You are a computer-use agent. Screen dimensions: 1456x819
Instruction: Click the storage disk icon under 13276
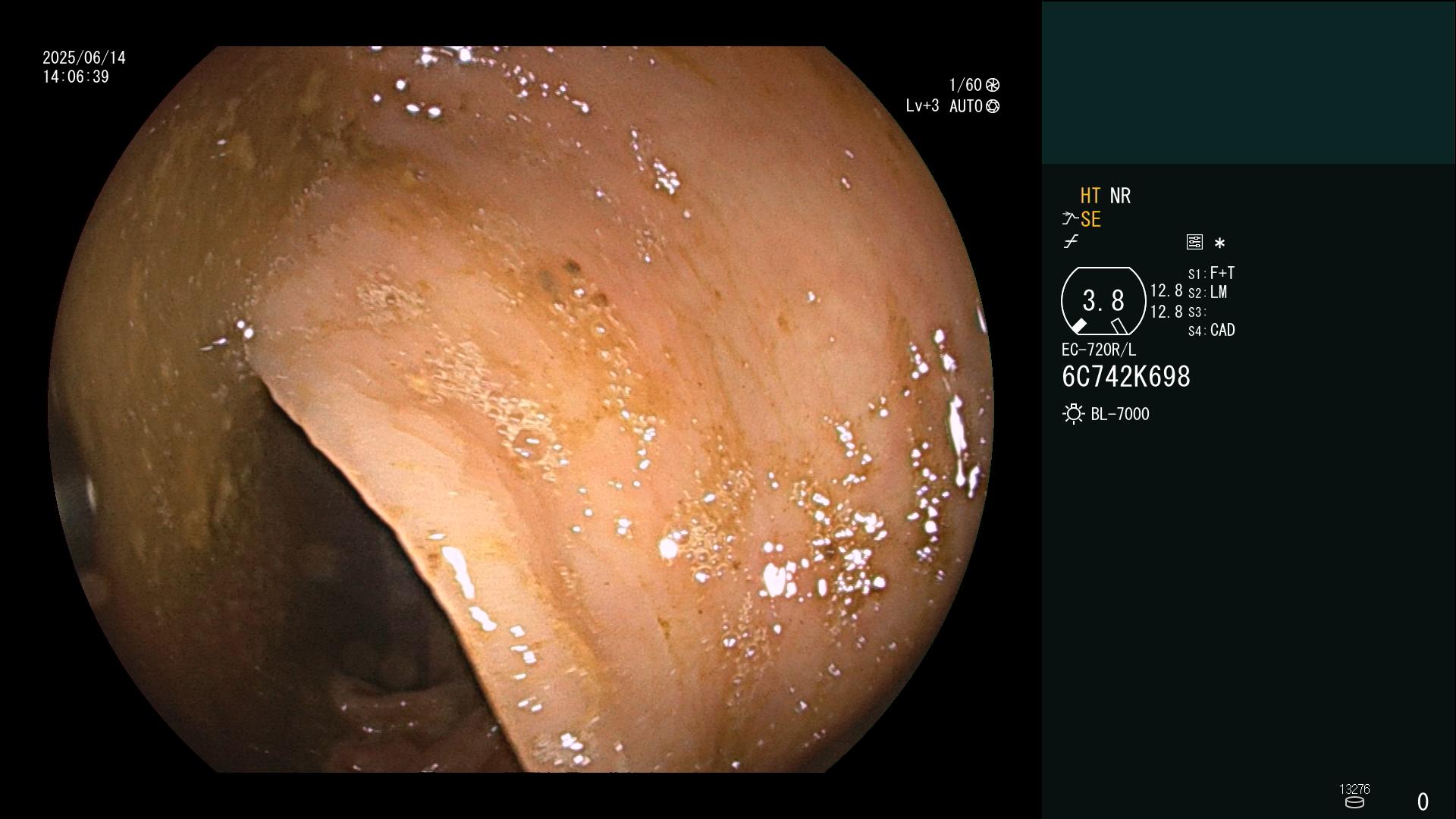point(1354,802)
